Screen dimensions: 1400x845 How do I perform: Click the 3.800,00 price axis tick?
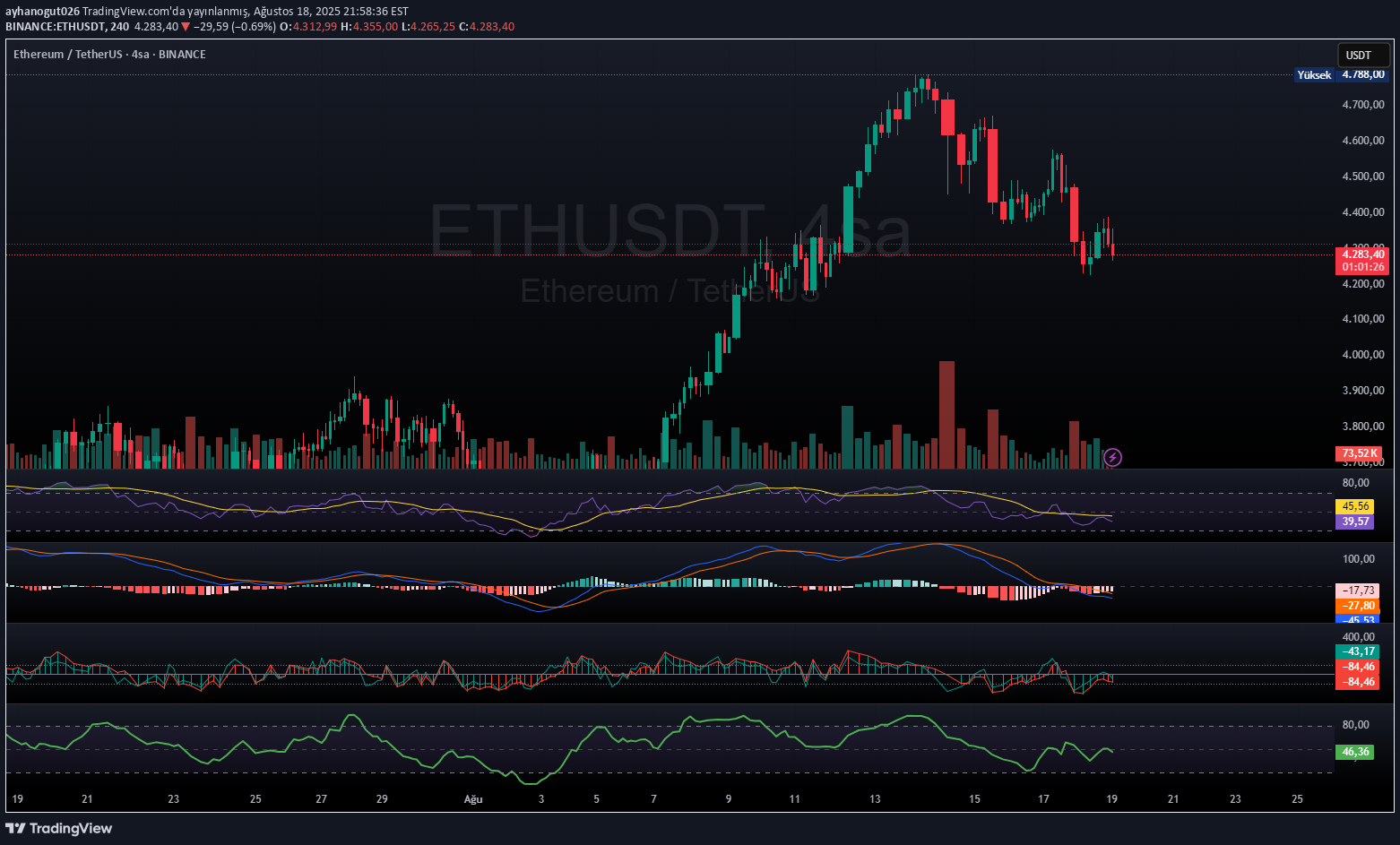point(1363,427)
